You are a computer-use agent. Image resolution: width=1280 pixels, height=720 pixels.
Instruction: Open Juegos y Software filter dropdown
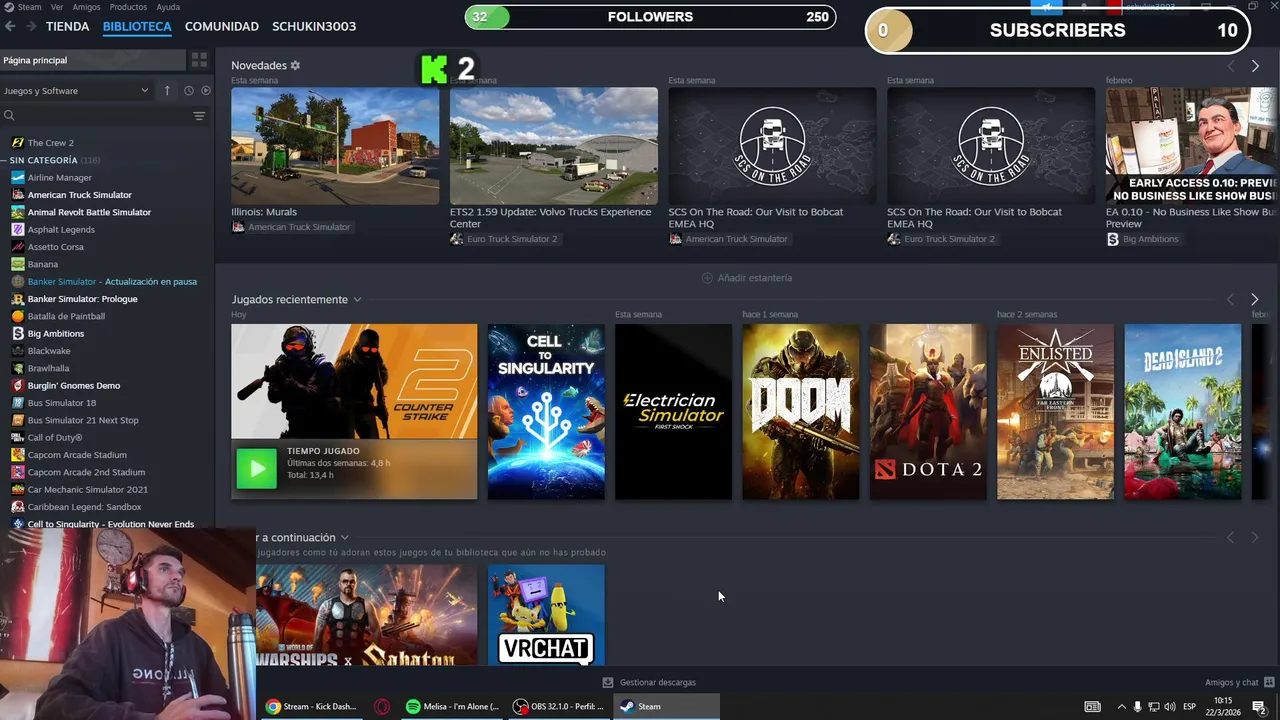[x=75, y=90]
